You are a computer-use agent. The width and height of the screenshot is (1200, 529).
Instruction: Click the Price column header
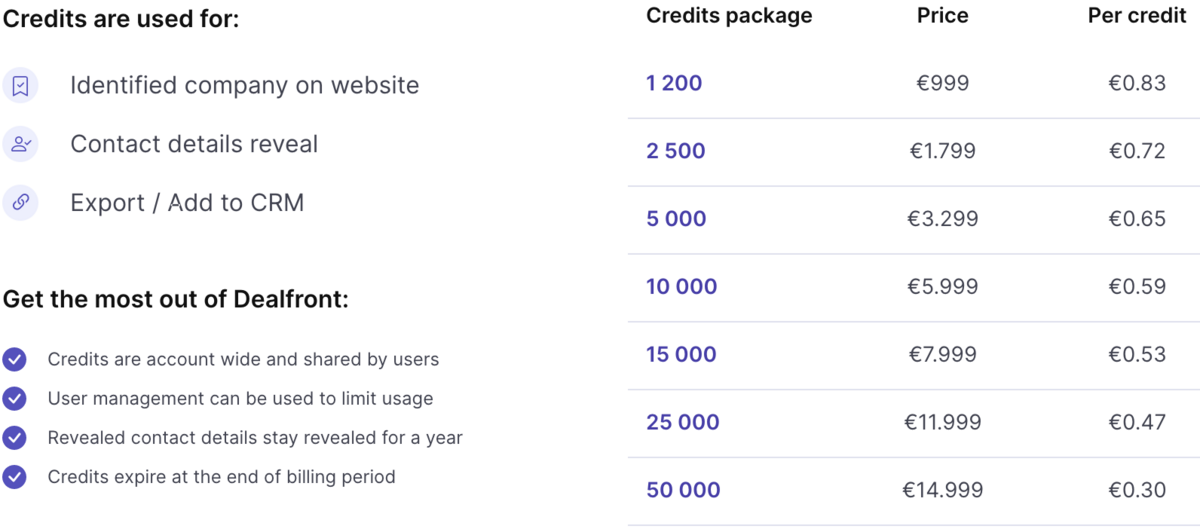942,15
